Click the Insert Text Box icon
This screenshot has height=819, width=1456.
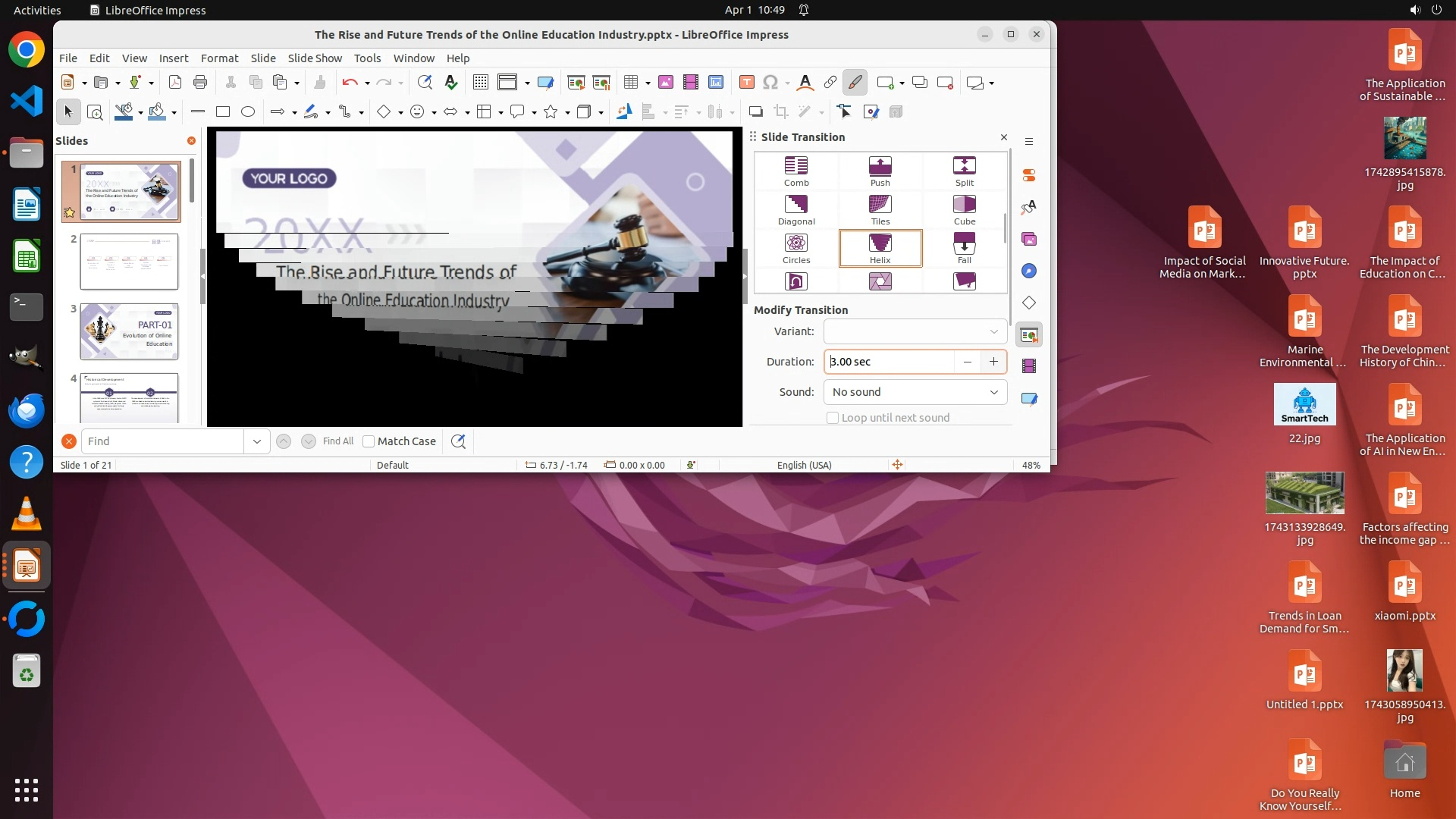746,83
